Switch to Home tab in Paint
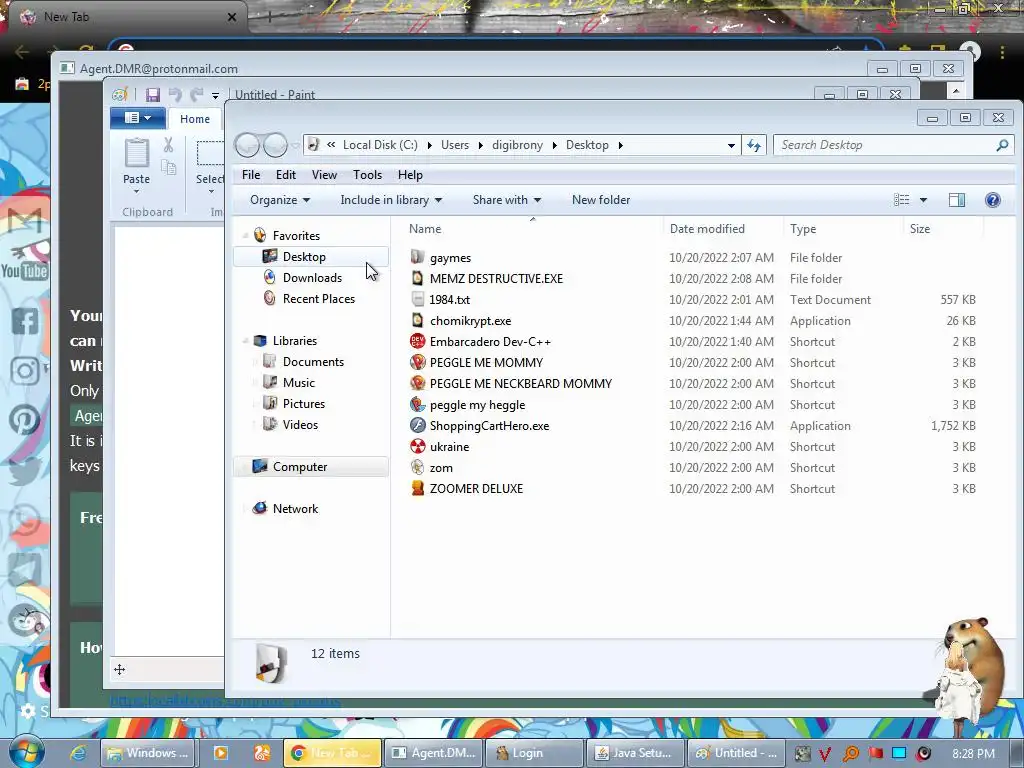The height and width of the screenshot is (768, 1024). tap(195, 119)
